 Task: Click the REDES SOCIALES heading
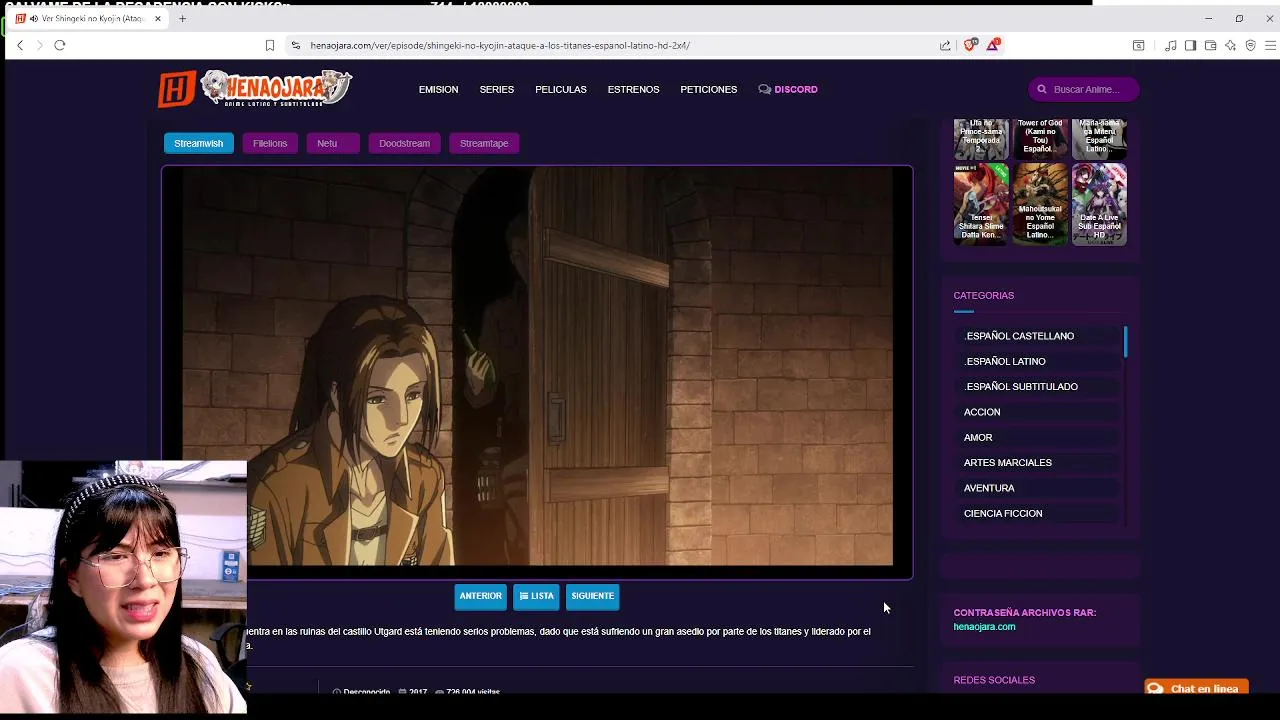click(x=994, y=680)
